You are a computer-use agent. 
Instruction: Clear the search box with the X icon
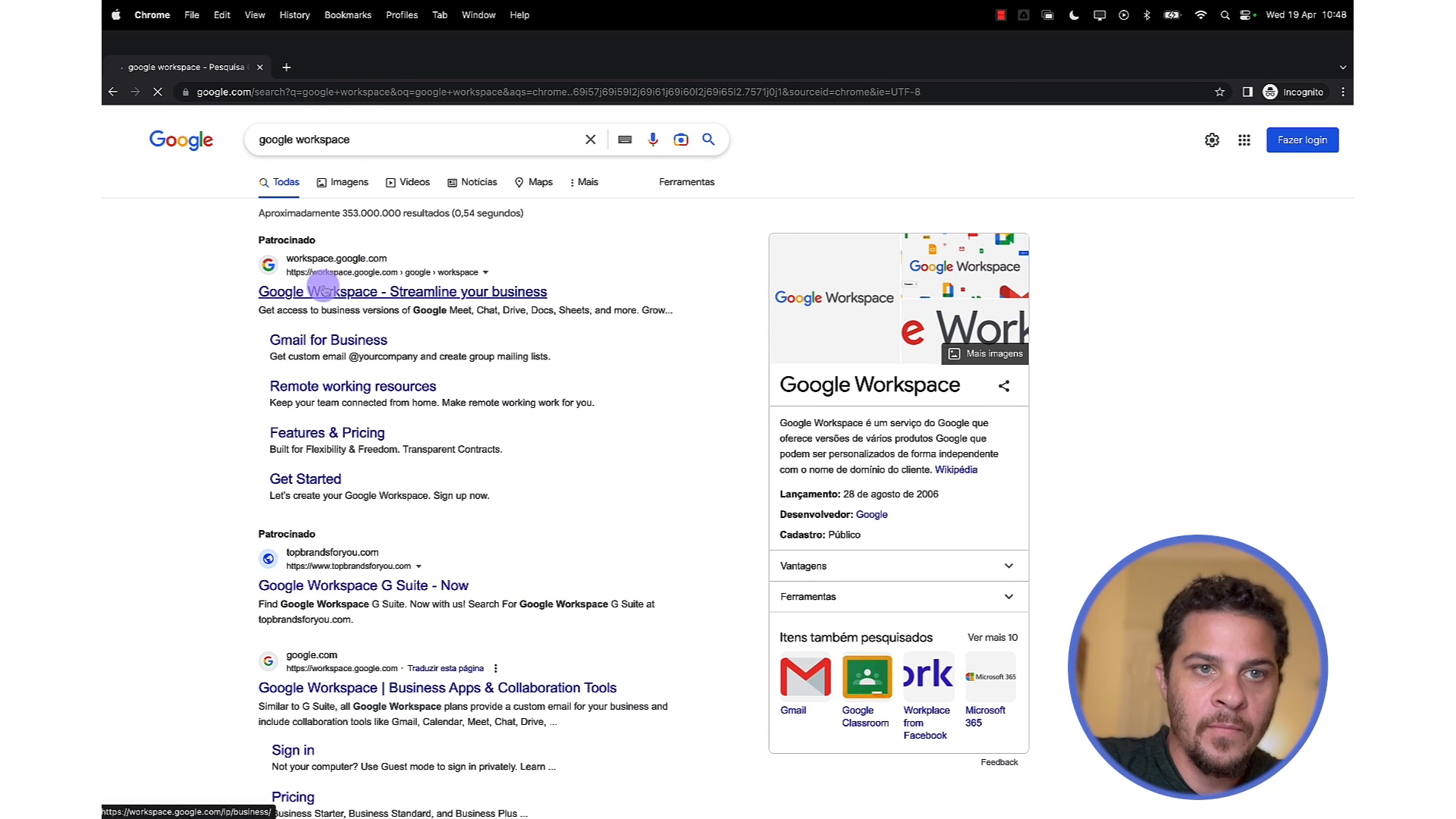590,140
